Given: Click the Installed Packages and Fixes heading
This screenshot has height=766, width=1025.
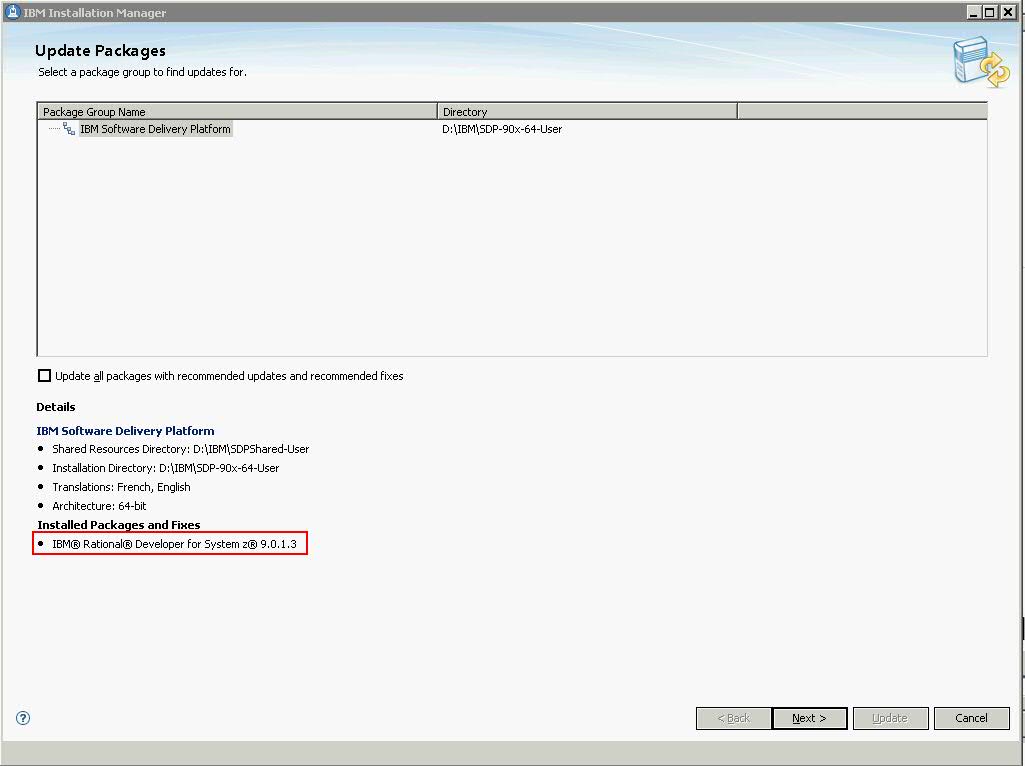Looking at the screenshot, I should [119, 525].
